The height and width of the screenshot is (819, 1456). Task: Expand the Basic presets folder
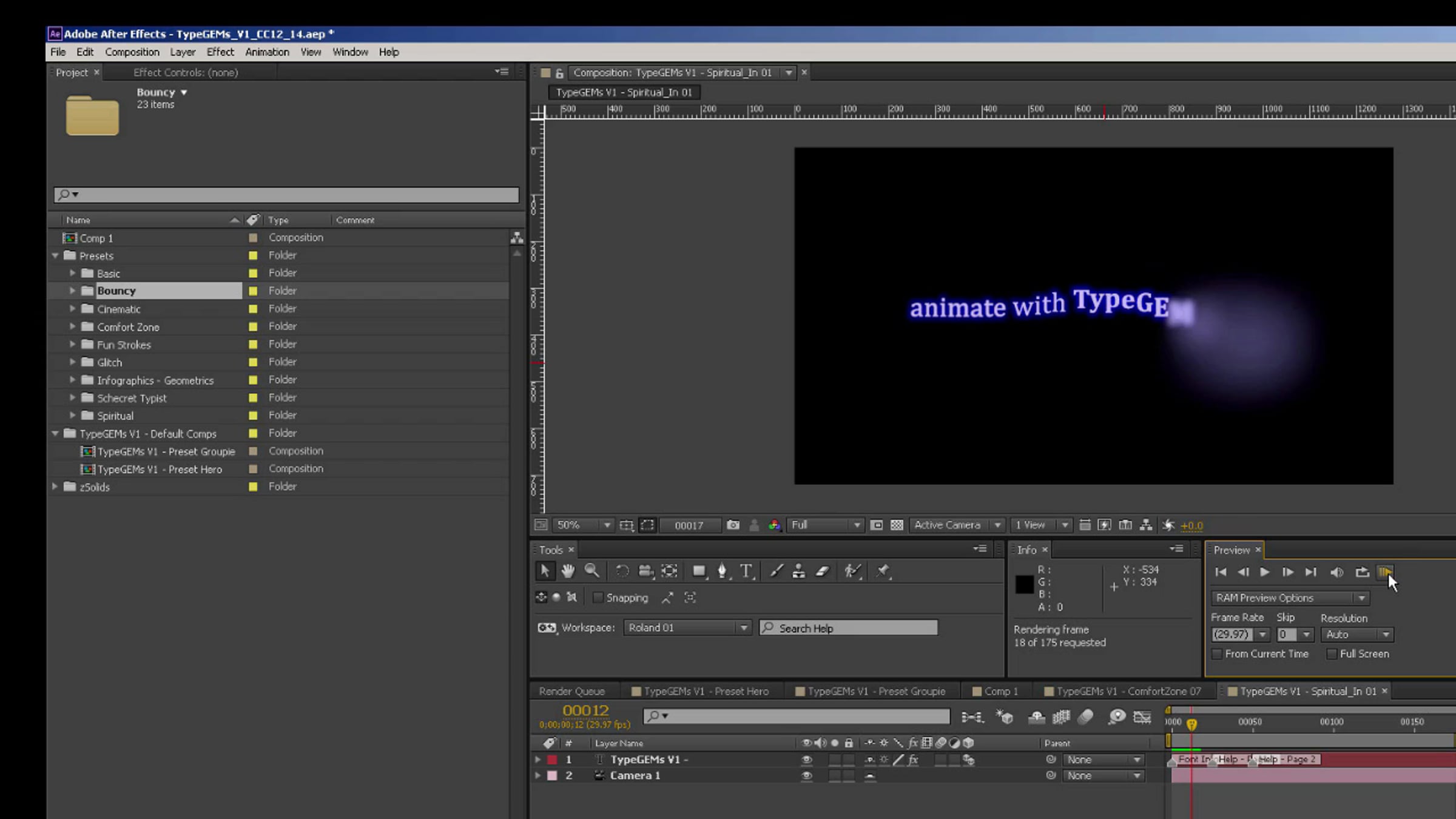coord(72,273)
